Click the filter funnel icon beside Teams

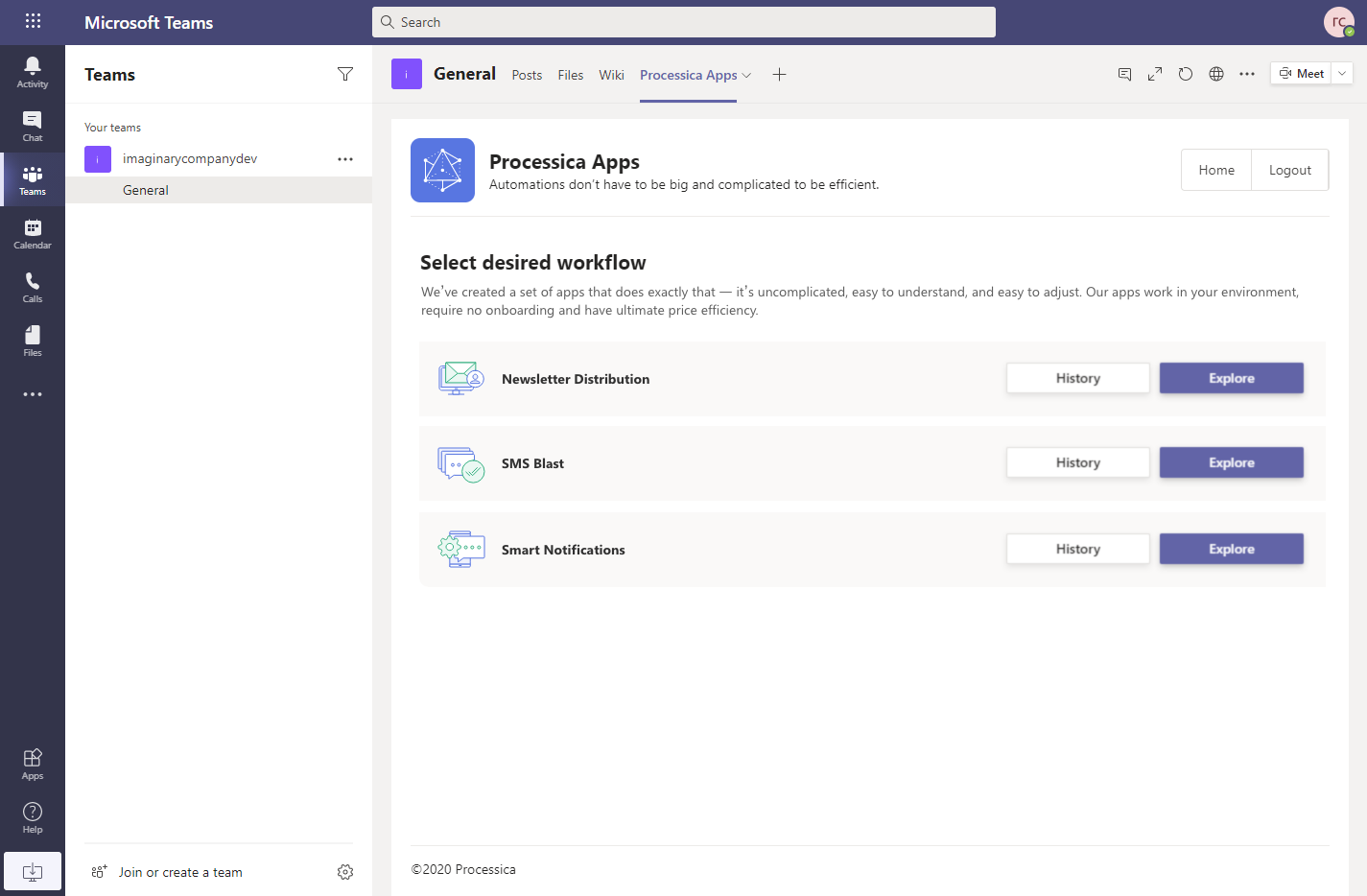pos(345,74)
